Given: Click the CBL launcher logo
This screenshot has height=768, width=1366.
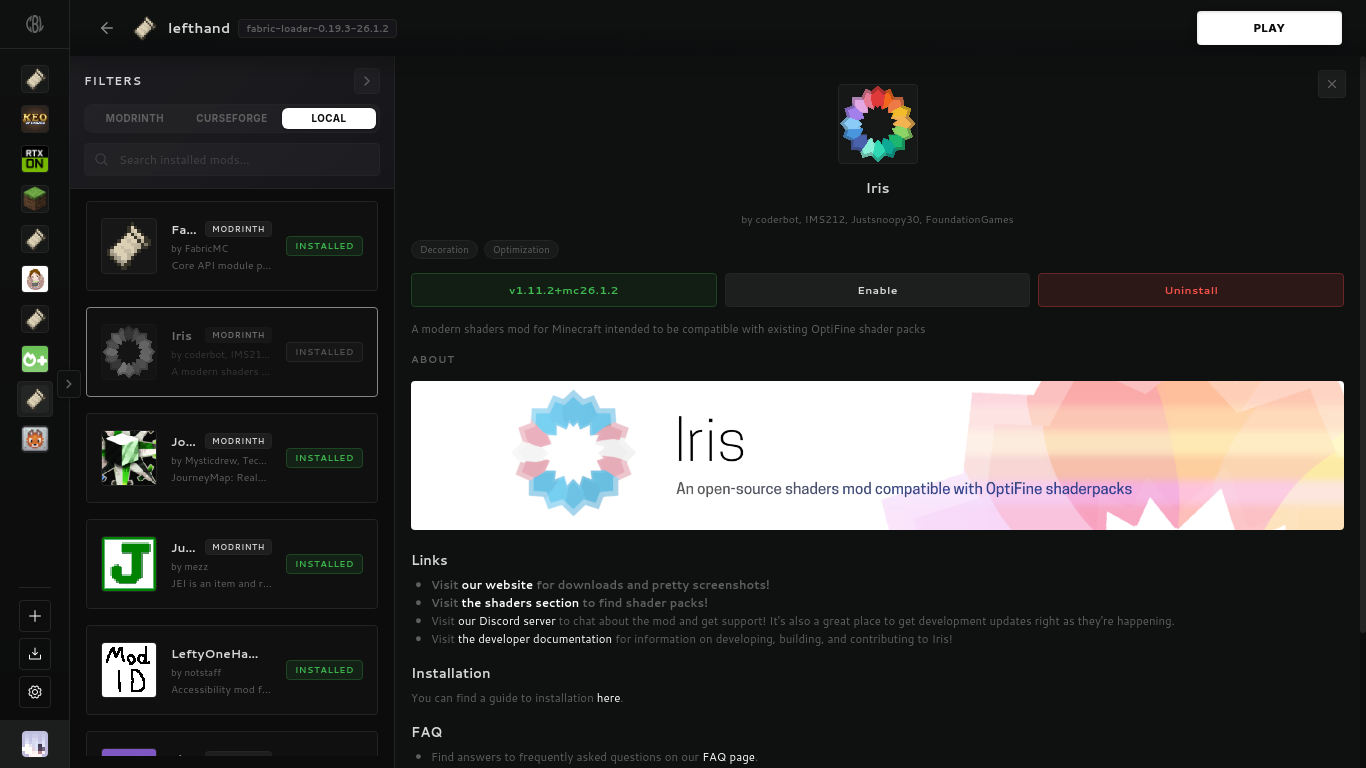Looking at the screenshot, I should (35, 25).
